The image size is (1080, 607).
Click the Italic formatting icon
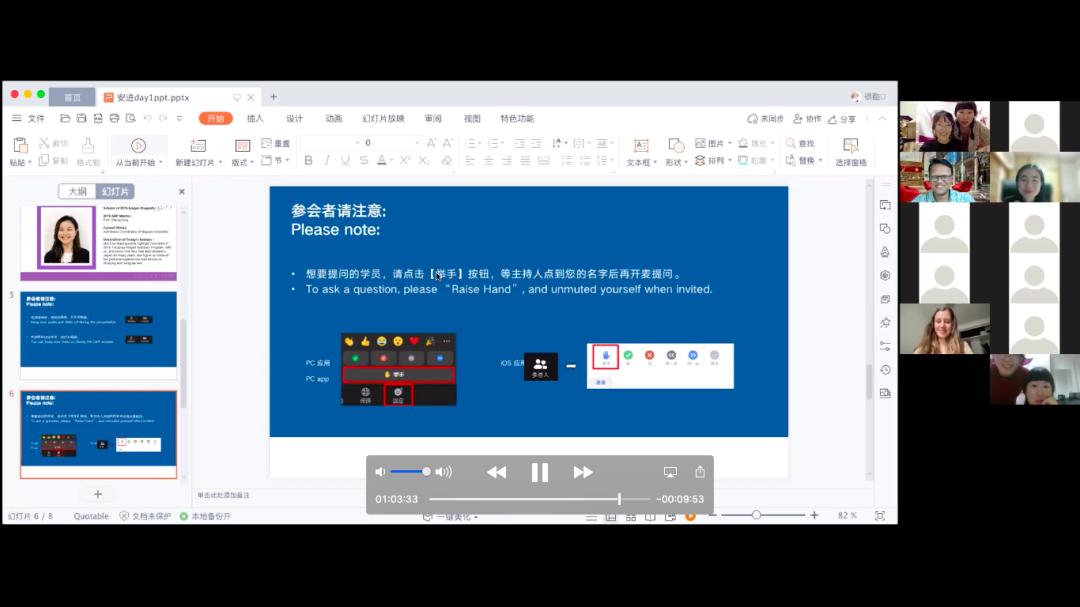tap(327, 161)
